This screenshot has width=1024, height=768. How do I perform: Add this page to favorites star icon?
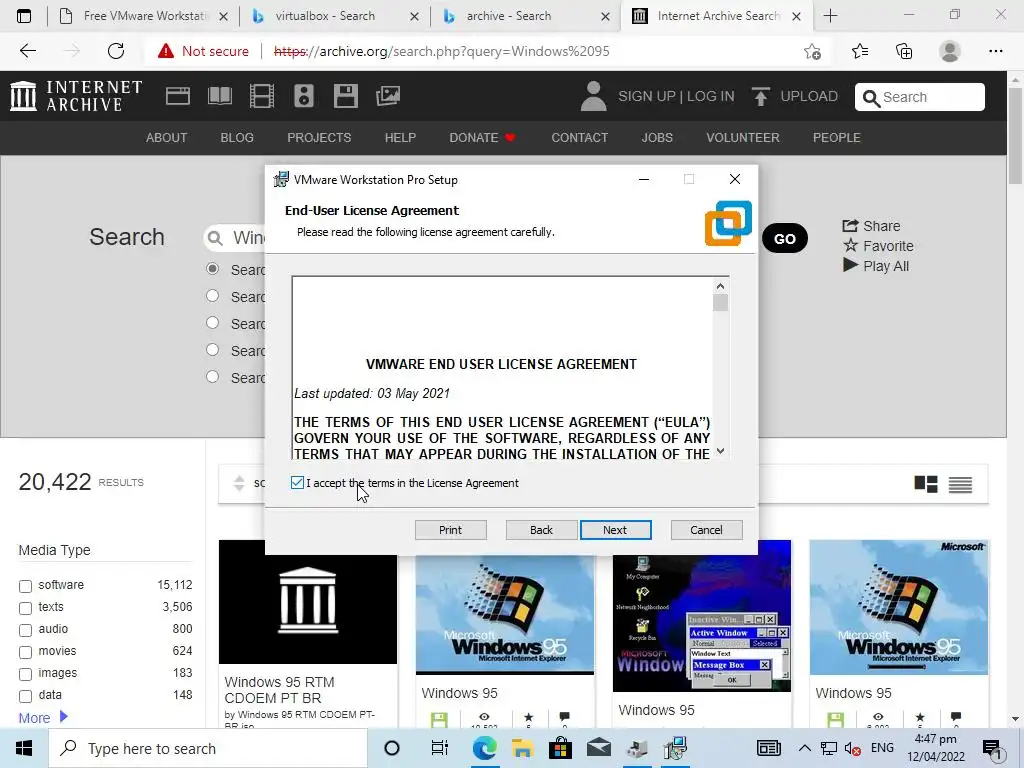point(812,52)
